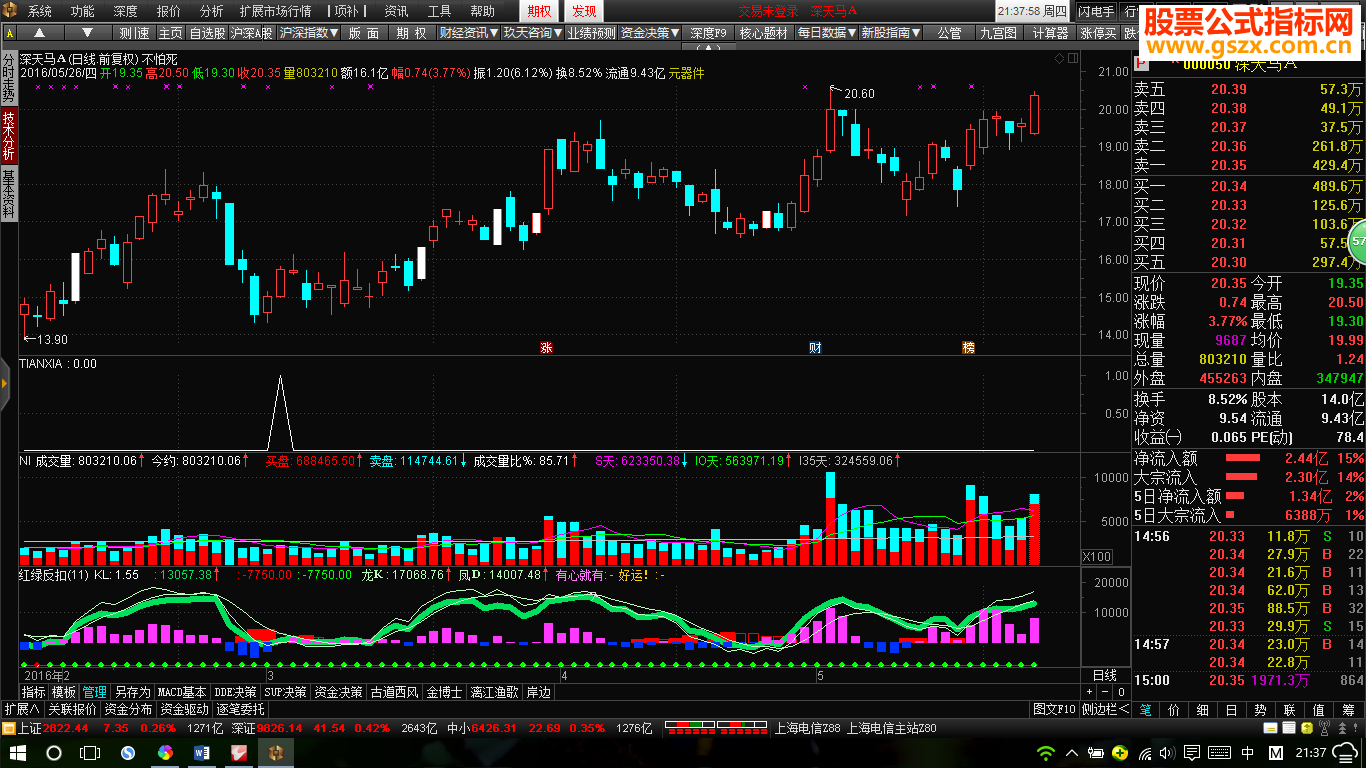Image resolution: width=1366 pixels, height=768 pixels.
Task: Open the 功能 menu
Action: tap(83, 11)
